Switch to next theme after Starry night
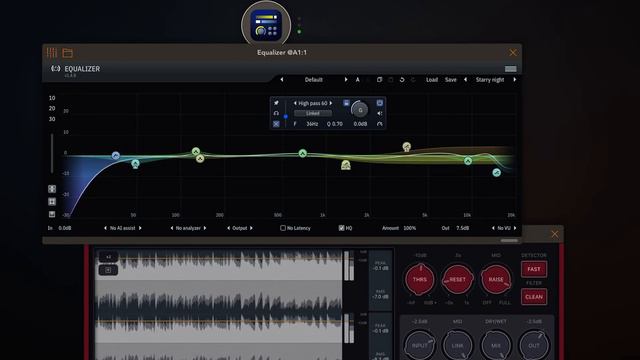640x360 pixels. tap(515, 80)
